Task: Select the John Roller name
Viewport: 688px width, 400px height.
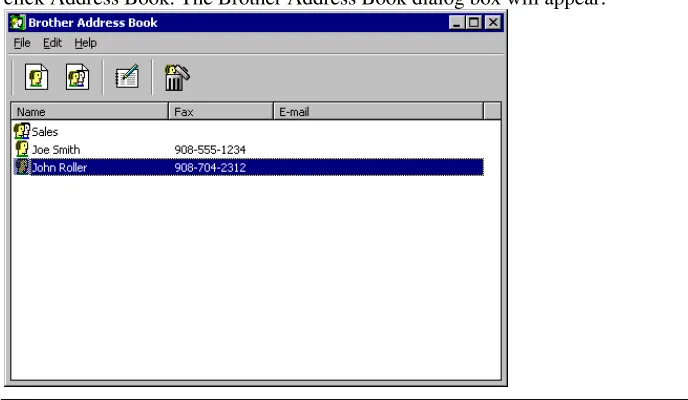Action: pos(59,168)
